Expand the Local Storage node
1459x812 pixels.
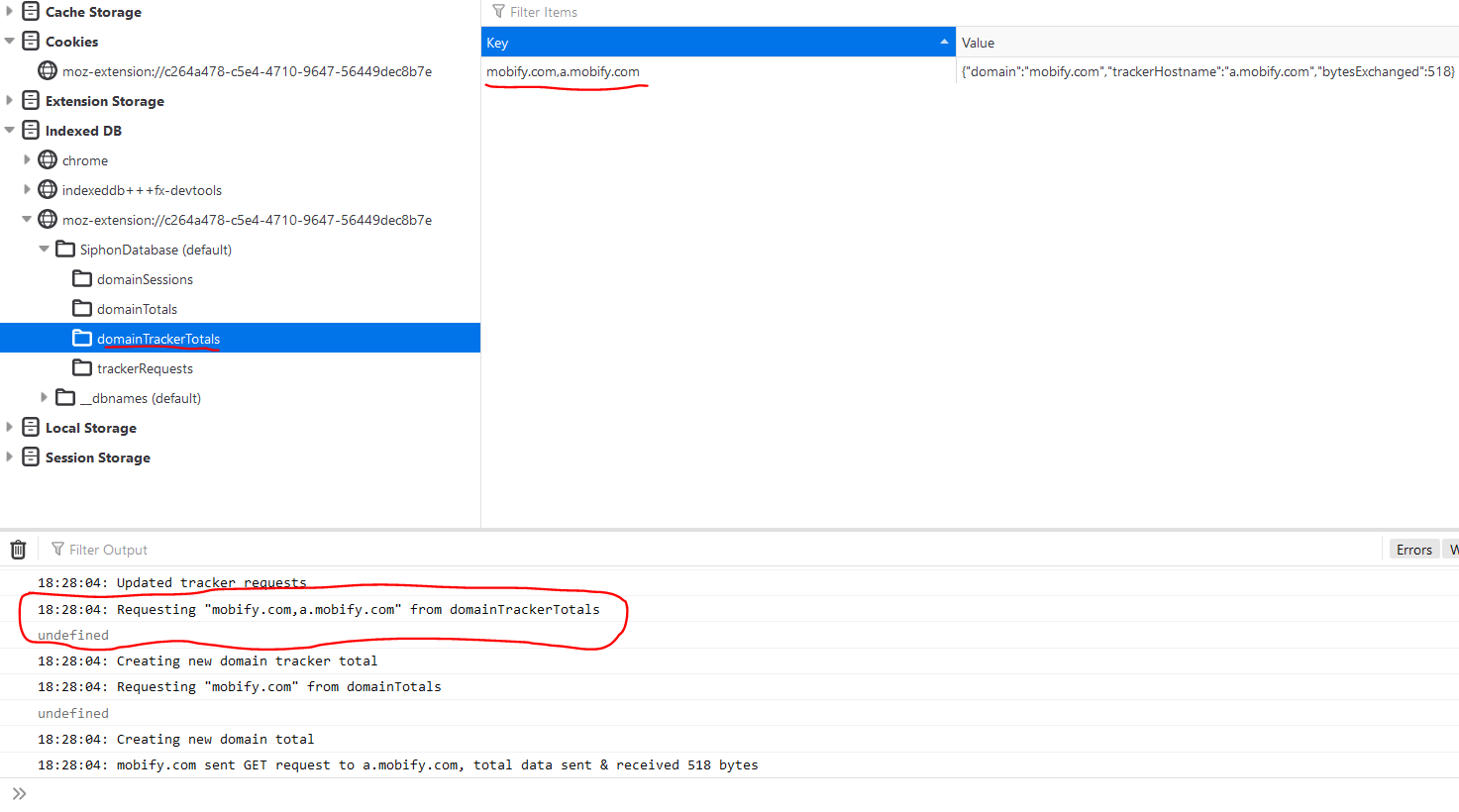pos(10,428)
